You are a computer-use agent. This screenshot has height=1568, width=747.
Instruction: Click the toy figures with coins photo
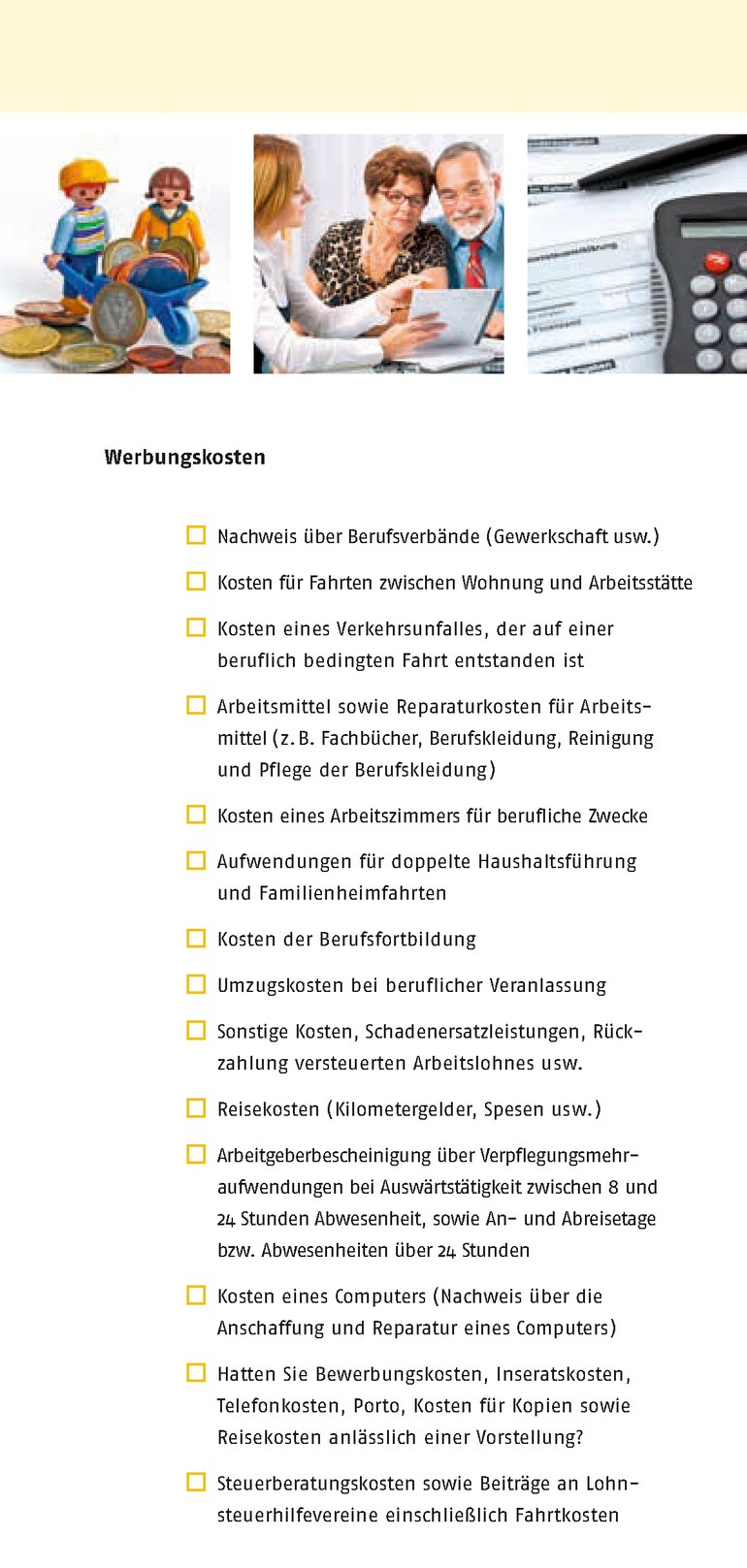[x=114, y=254]
